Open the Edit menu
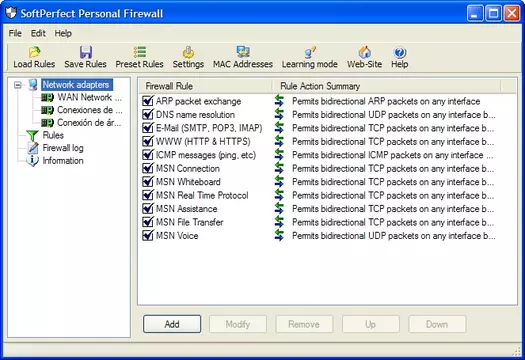 point(38,33)
